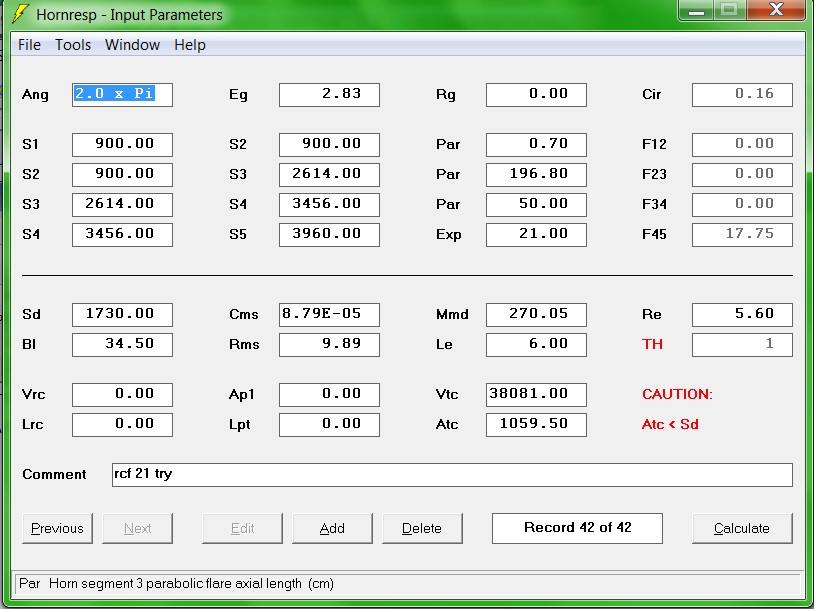Viewport: 818px width, 612px height.
Task: Click the Delete record button
Action: point(422,530)
